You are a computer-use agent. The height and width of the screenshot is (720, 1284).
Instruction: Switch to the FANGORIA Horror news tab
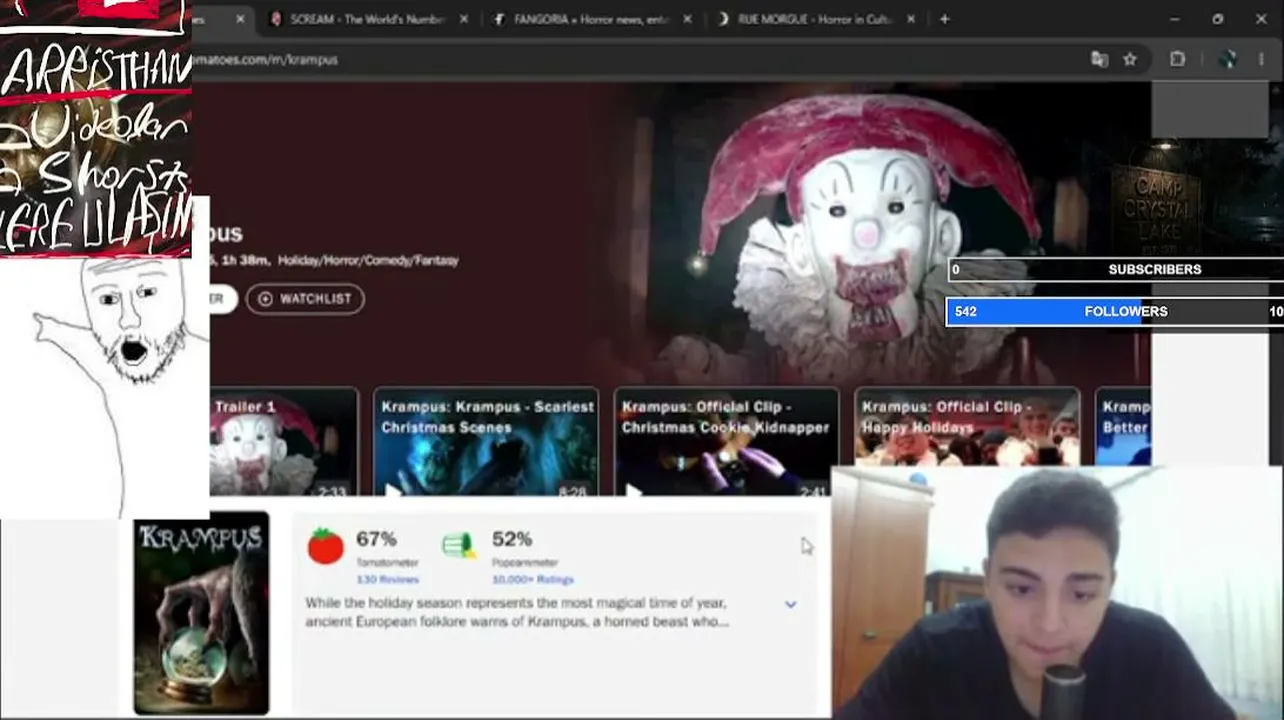click(x=590, y=19)
